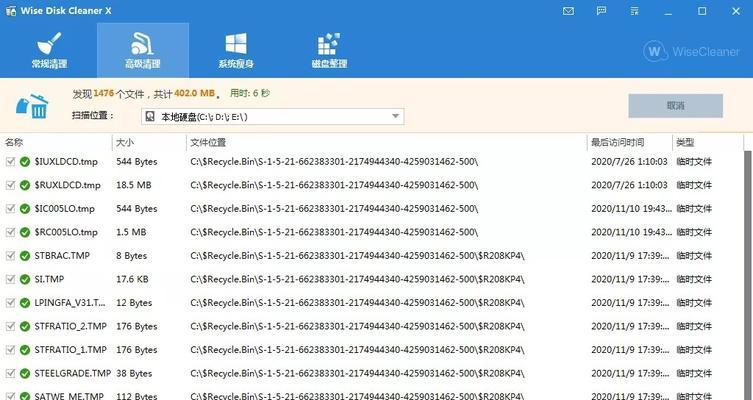Click the hard drive icon in scan location box
This screenshot has height=400, width=753.
150,117
